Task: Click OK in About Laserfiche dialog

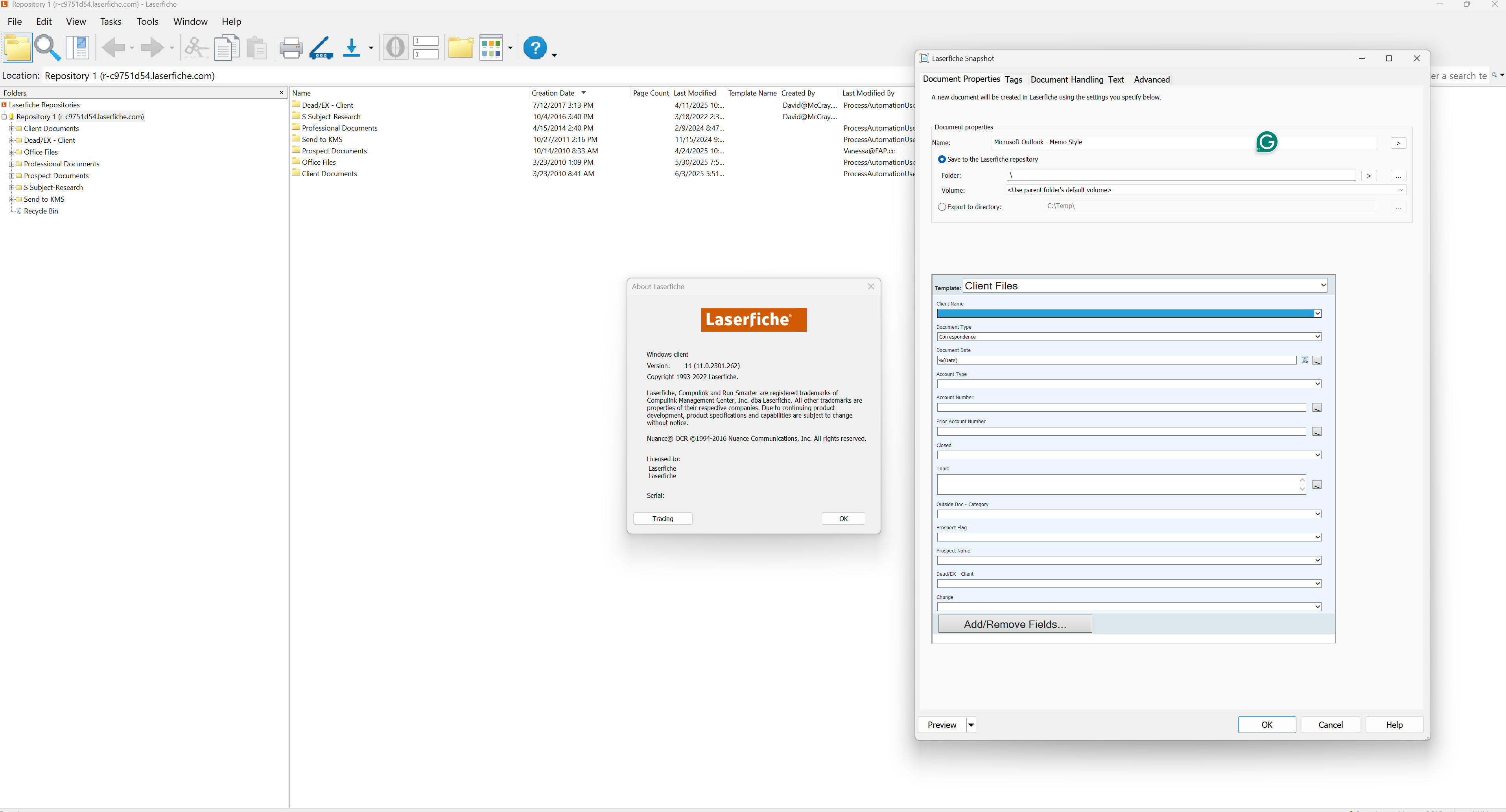Action: pyautogui.click(x=843, y=519)
